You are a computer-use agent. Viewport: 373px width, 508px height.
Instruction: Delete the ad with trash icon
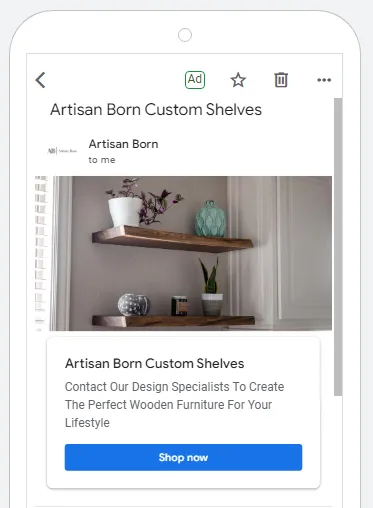(x=281, y=80)
